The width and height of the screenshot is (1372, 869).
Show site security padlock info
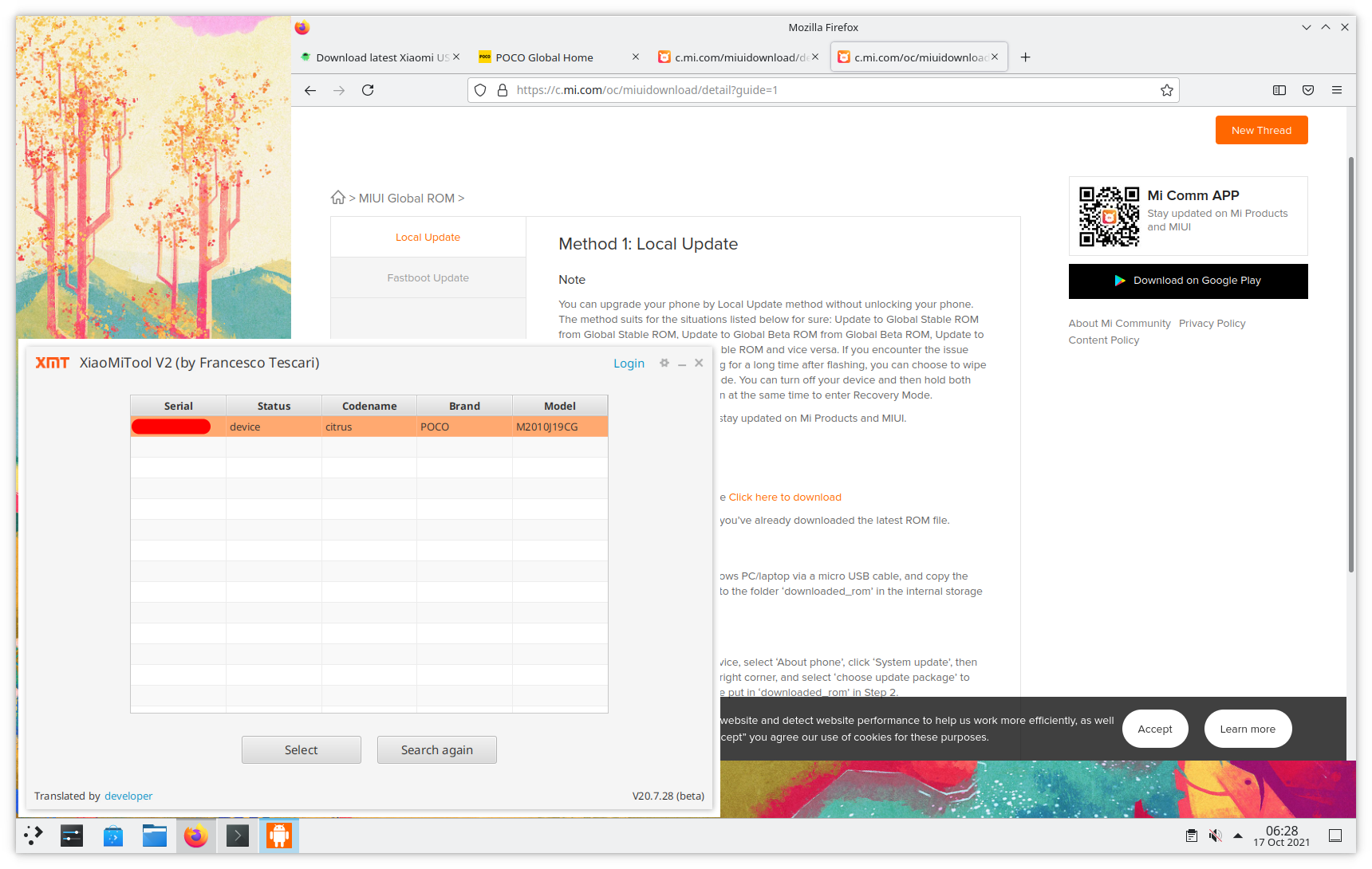(x=503, y=90)
